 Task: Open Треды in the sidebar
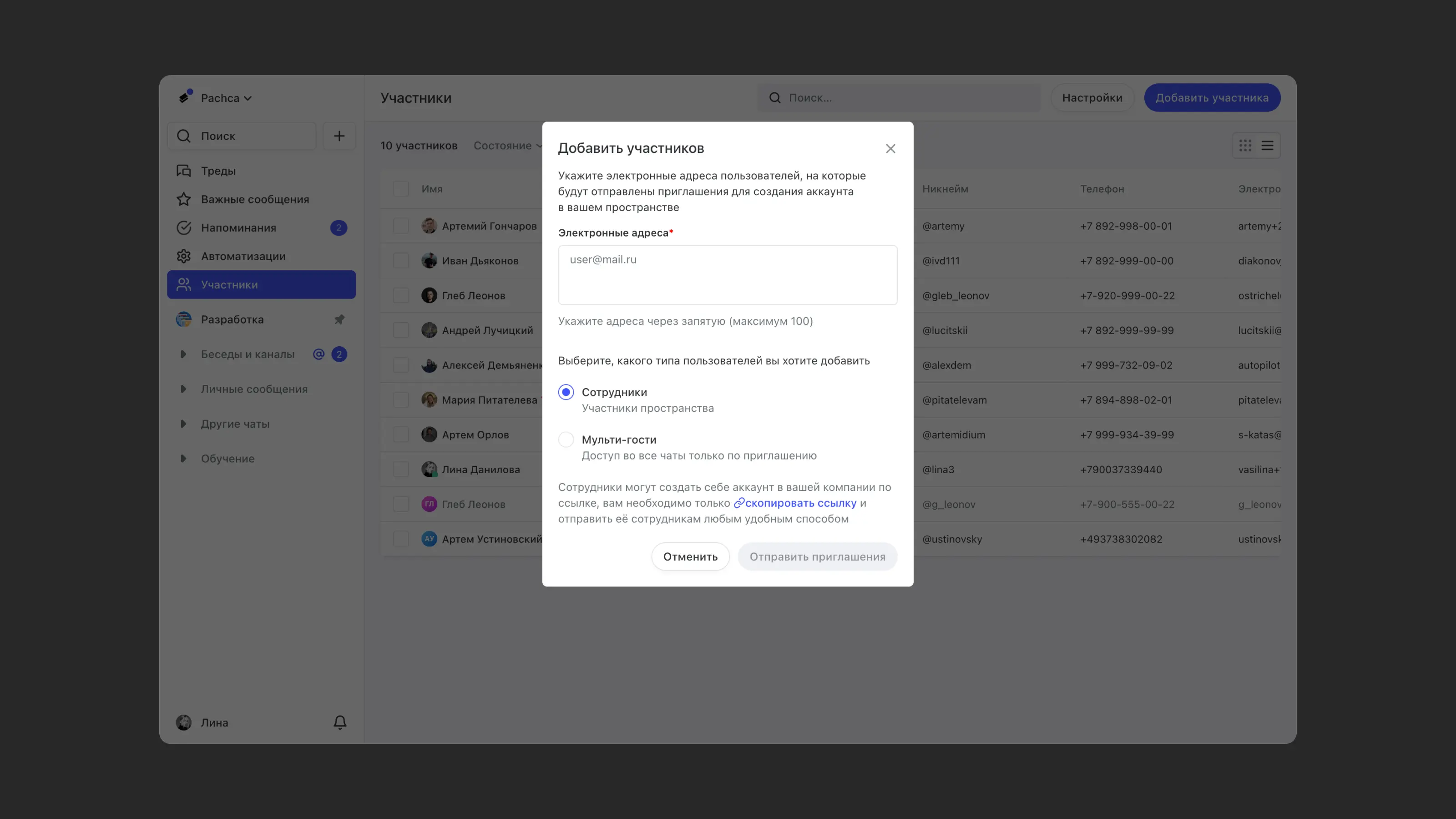coord(218,171)
